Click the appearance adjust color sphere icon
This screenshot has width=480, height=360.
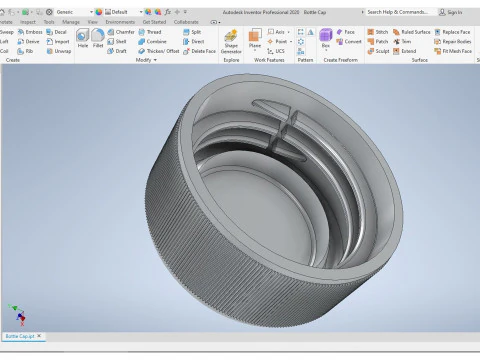148,12
